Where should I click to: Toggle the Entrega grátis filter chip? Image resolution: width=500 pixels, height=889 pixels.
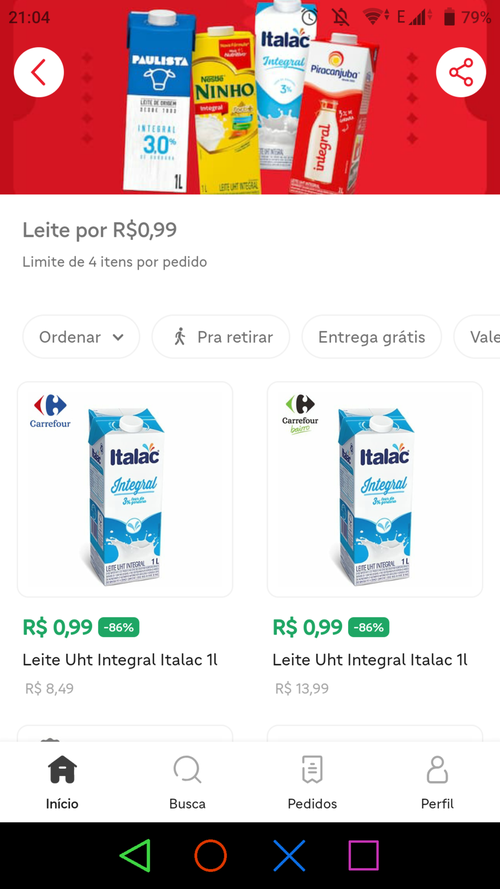[x=372, y=337]
